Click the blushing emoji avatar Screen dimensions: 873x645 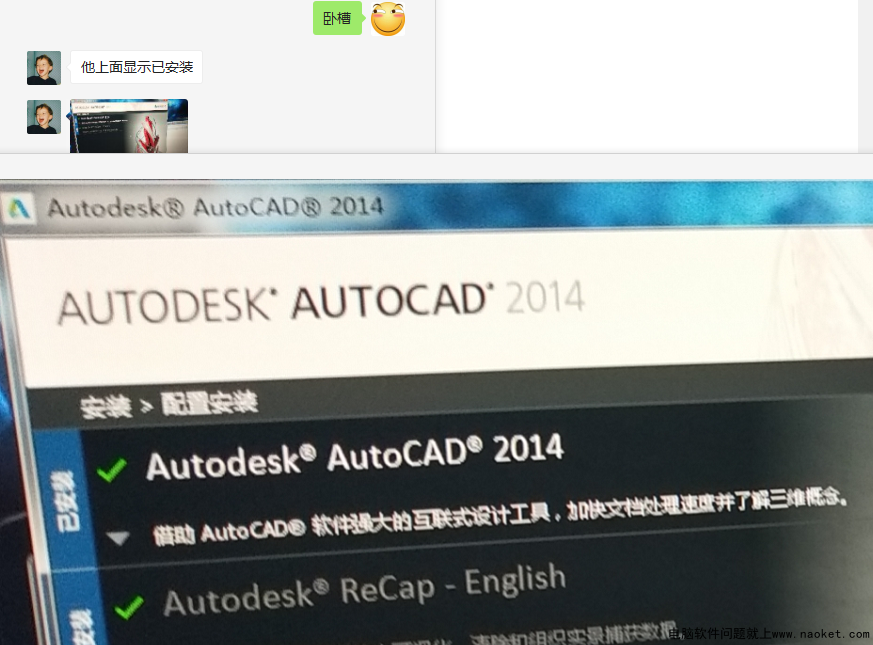[388, 19]
